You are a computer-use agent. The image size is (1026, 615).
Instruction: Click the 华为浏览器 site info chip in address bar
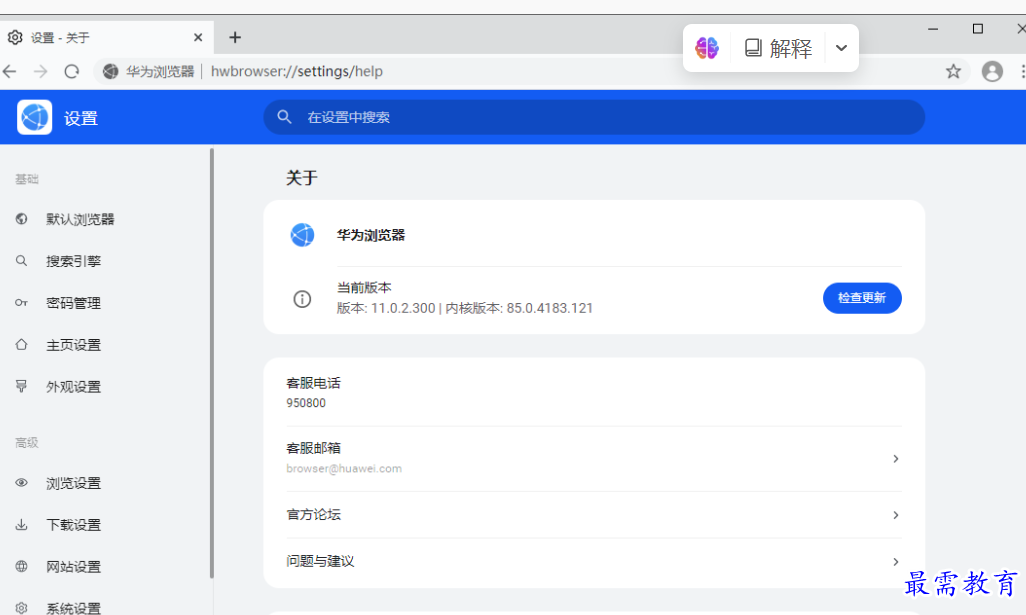(x=149, y=71)
